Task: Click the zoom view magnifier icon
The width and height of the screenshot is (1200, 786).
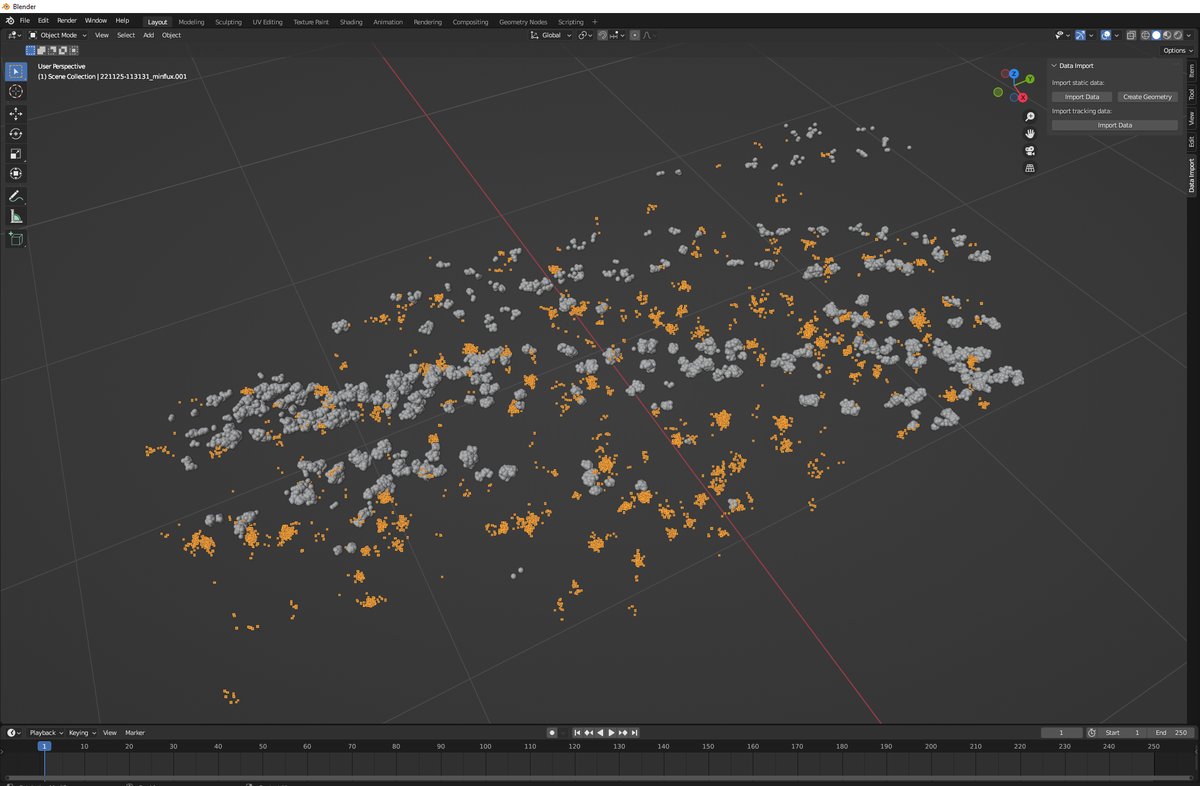Action: (x=1030, y=117)
